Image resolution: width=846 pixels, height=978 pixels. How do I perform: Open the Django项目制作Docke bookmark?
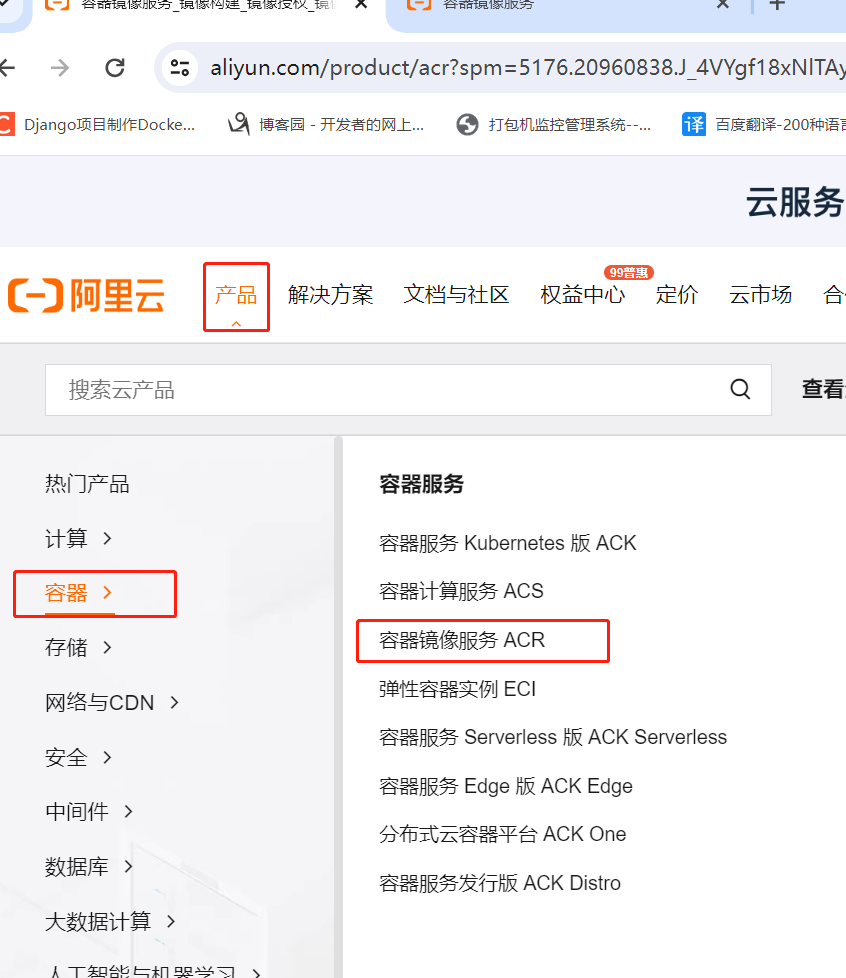[x=97, y=125]
